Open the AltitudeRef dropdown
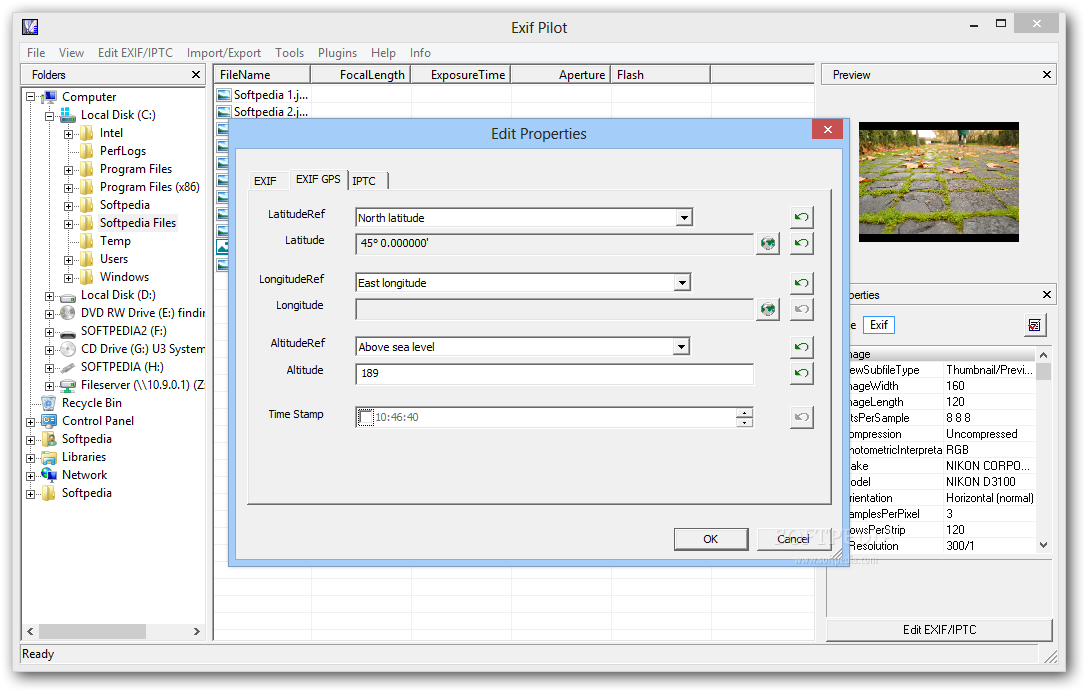 tap(682, 347)
